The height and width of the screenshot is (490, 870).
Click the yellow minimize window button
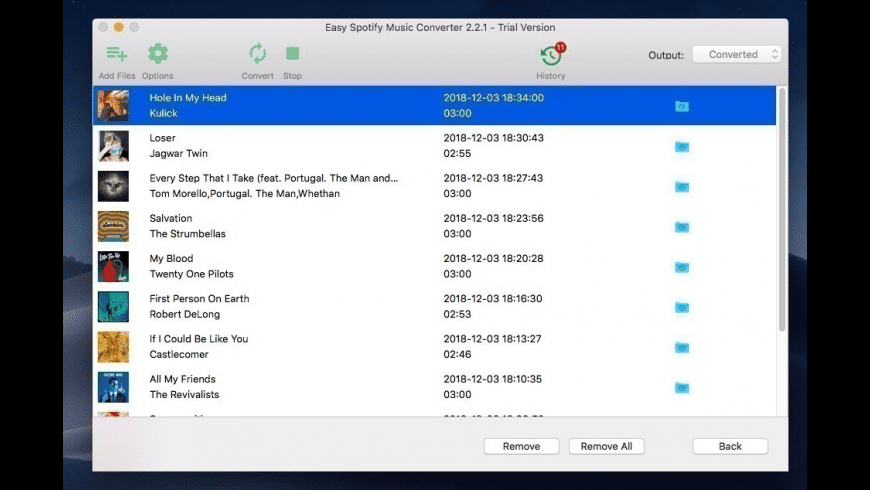click(119, 27)
